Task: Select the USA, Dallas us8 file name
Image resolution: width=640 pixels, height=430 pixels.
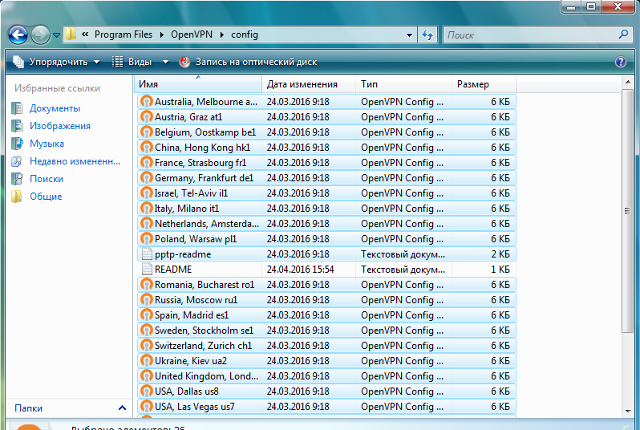Action: point(186,391)
